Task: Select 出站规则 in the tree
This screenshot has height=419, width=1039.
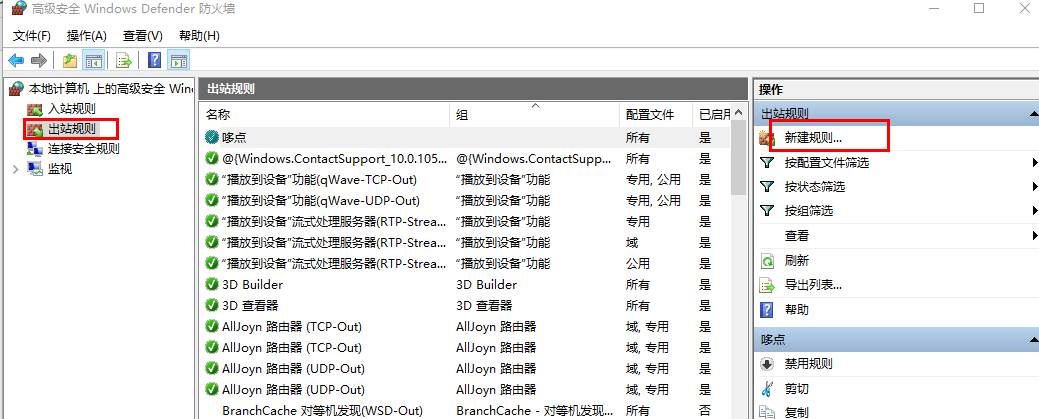Action: click(72, 128)
